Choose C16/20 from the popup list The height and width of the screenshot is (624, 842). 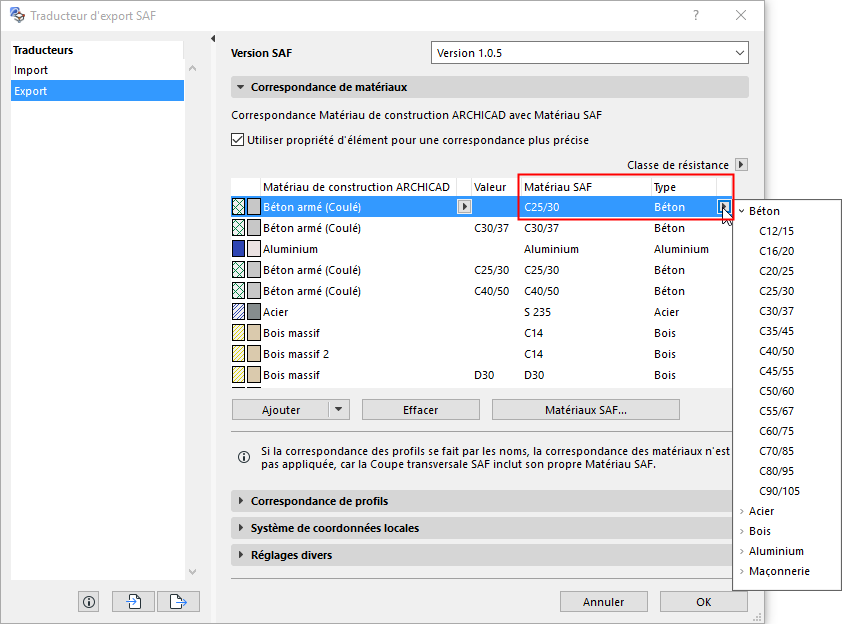[776, 251]
